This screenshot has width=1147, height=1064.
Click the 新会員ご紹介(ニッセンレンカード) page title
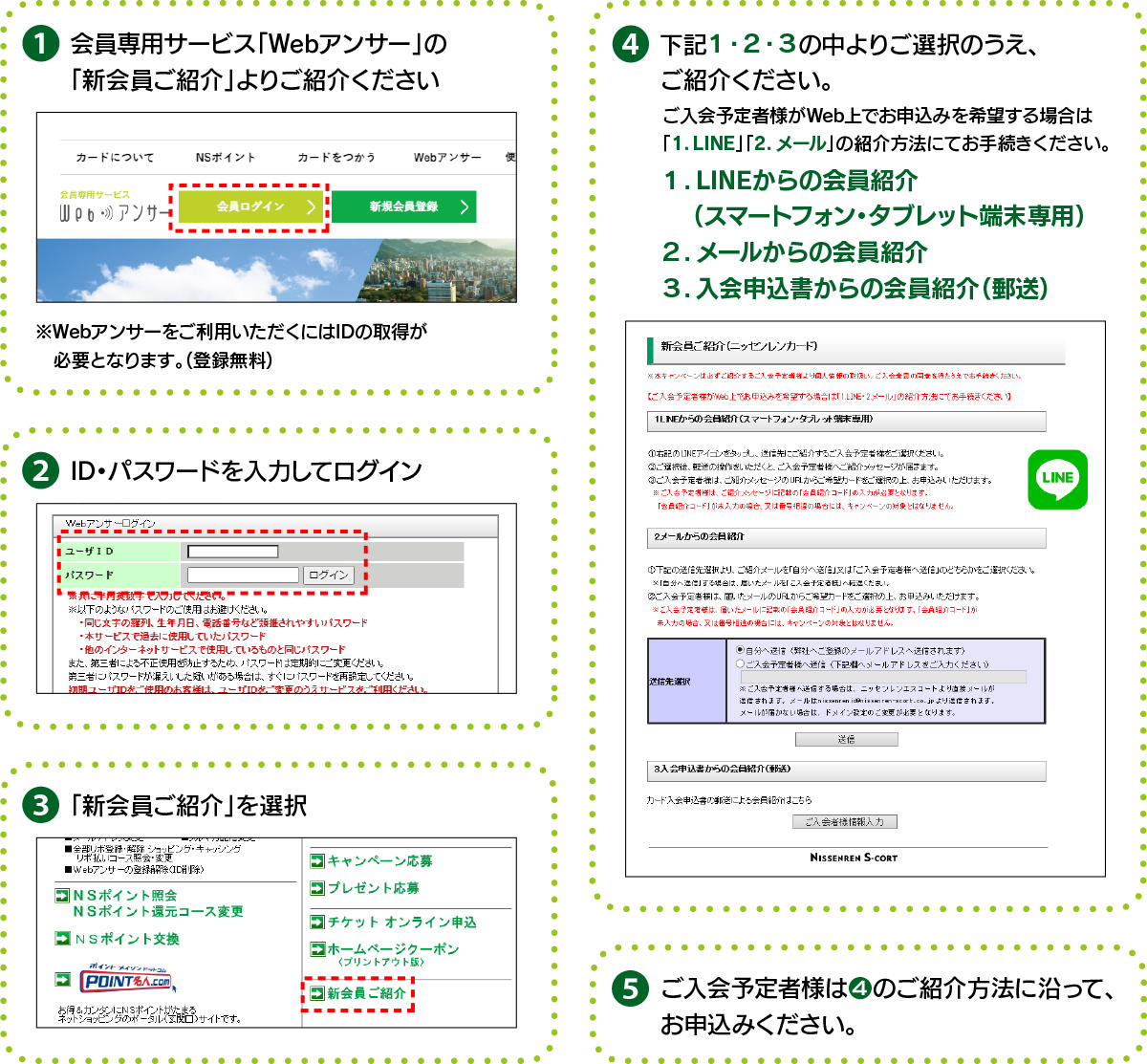point(739,346)
